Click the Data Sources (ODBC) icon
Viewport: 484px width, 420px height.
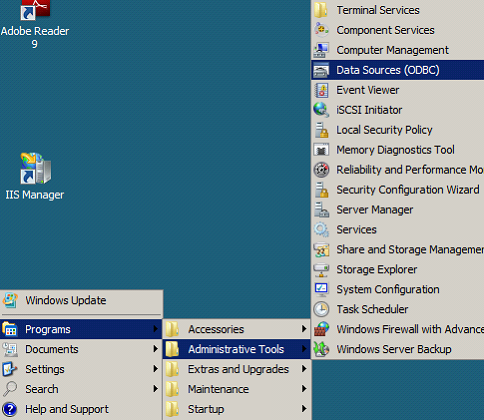point(321,70)
